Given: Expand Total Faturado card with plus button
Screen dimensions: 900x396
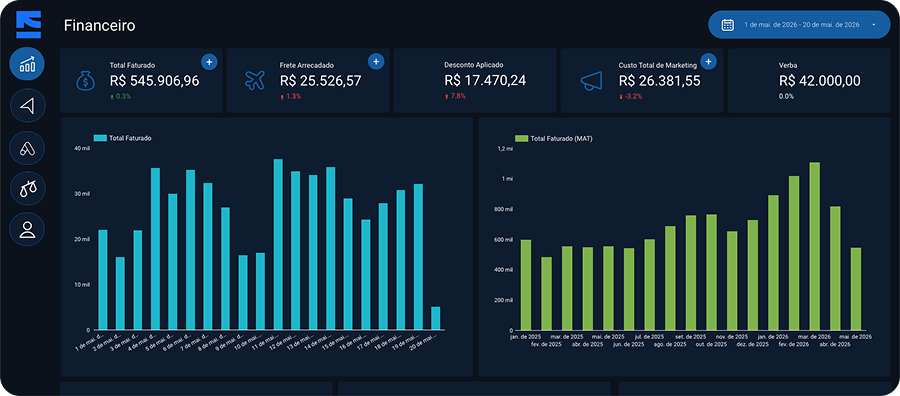Looking at the screenshot, I should (209, 61).
